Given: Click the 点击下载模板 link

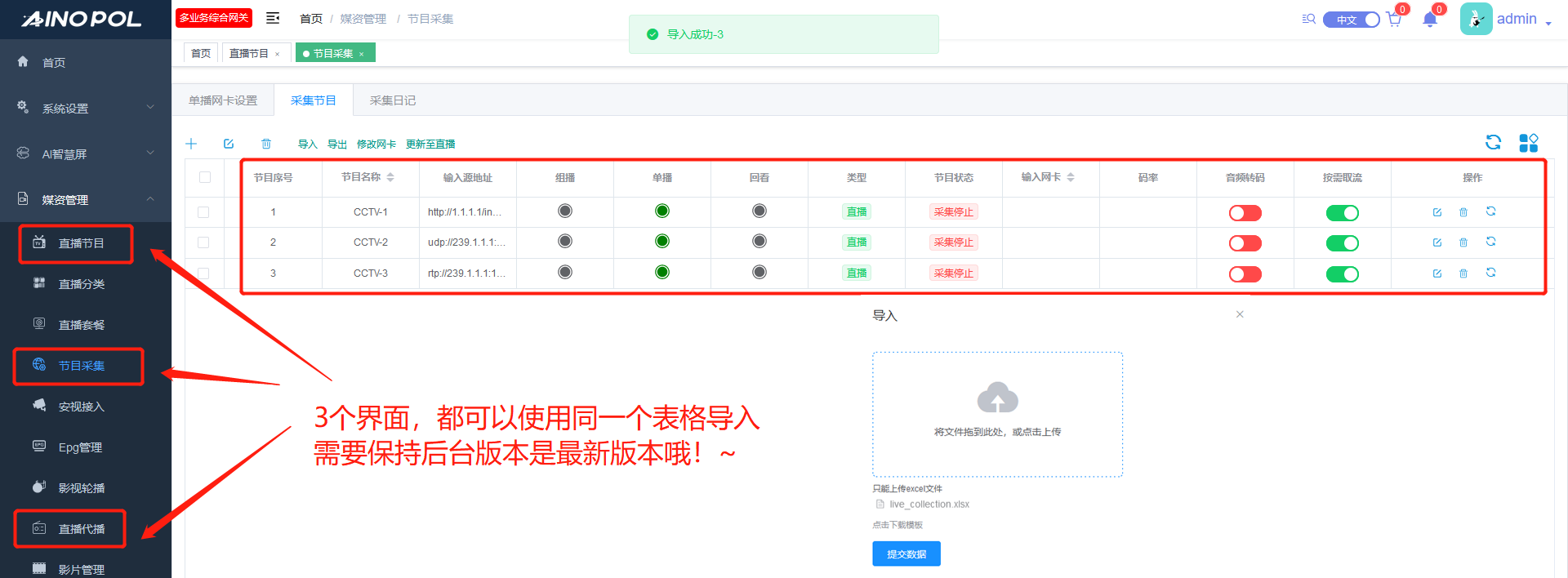Looking at the screenshot, I should pos(898,525).
